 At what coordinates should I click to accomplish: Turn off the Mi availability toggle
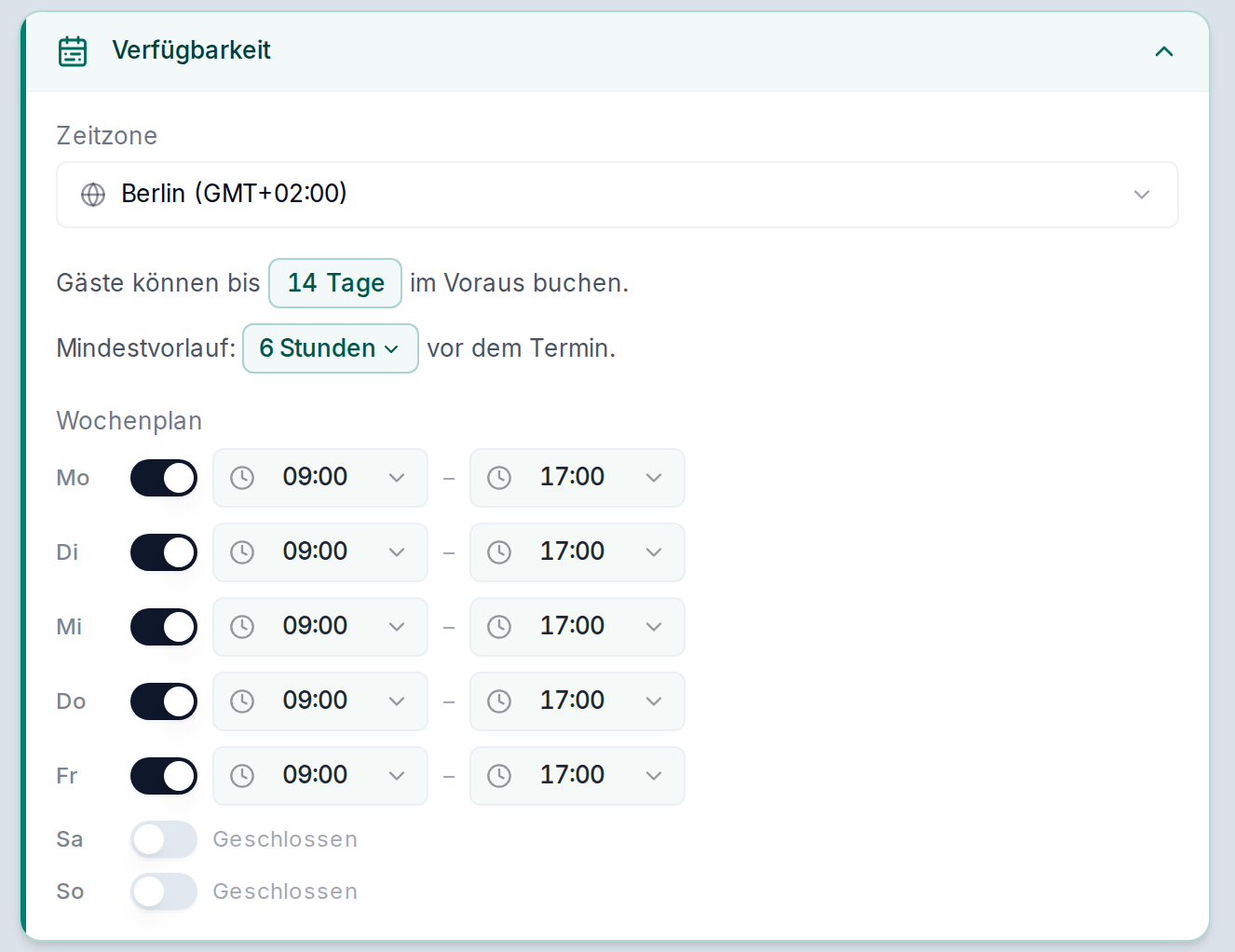164,627
